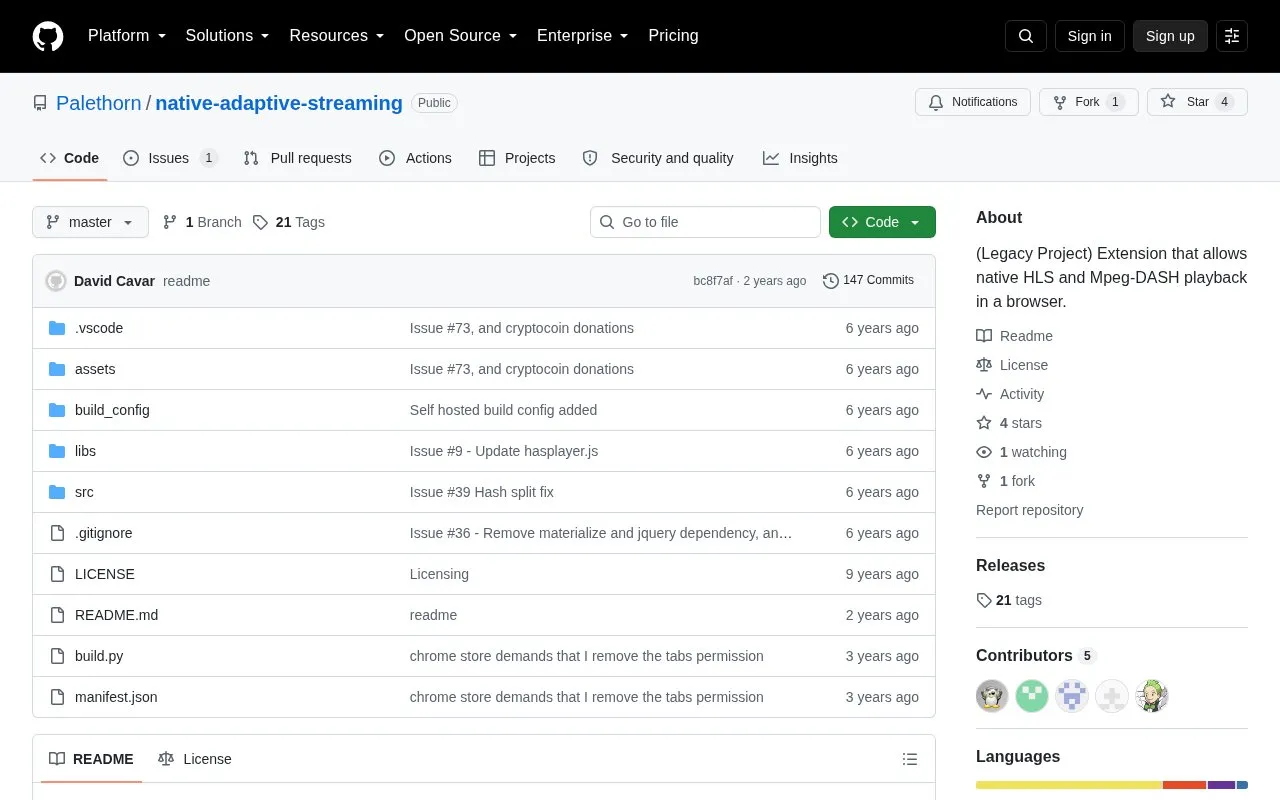Open the 1 watching link

click(1022, 452)
